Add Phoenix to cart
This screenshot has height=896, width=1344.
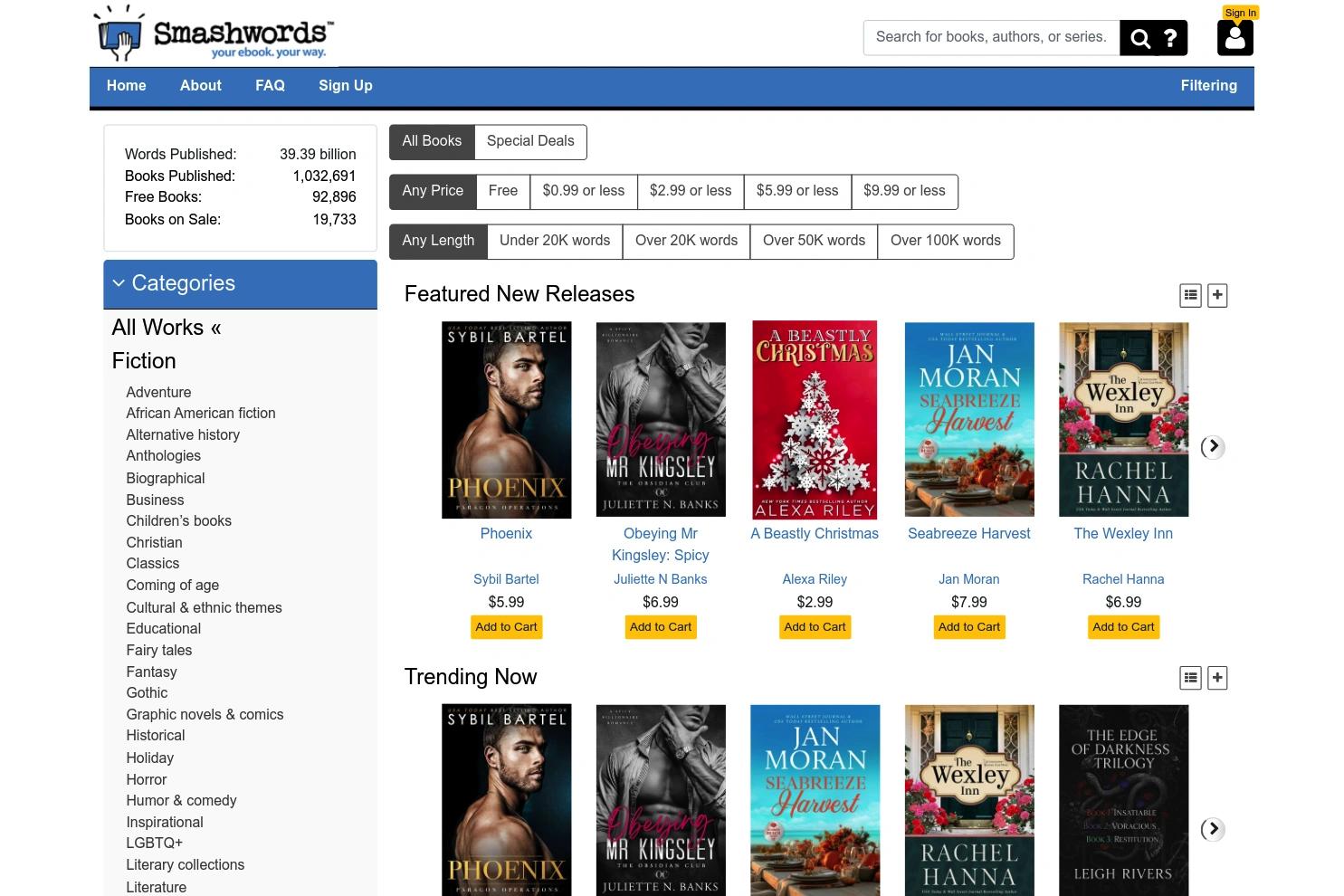pyautogui.click(x=506, y=627)
